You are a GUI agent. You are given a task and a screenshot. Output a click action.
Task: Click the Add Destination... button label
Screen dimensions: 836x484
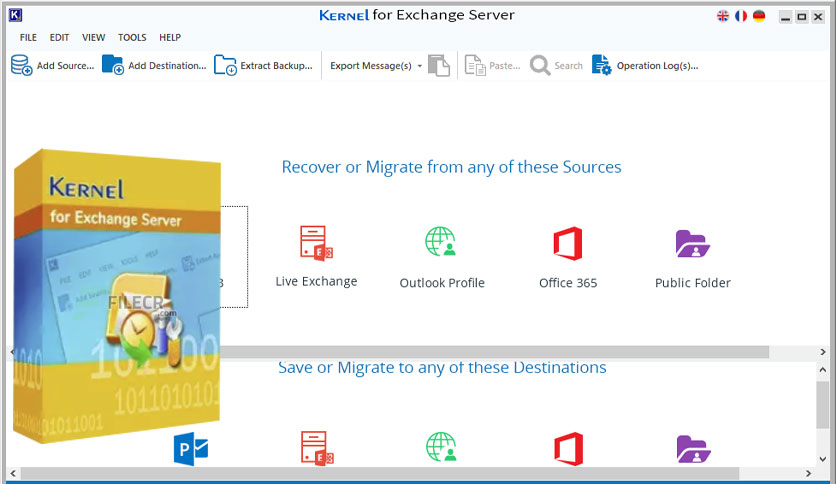[167, 66]
